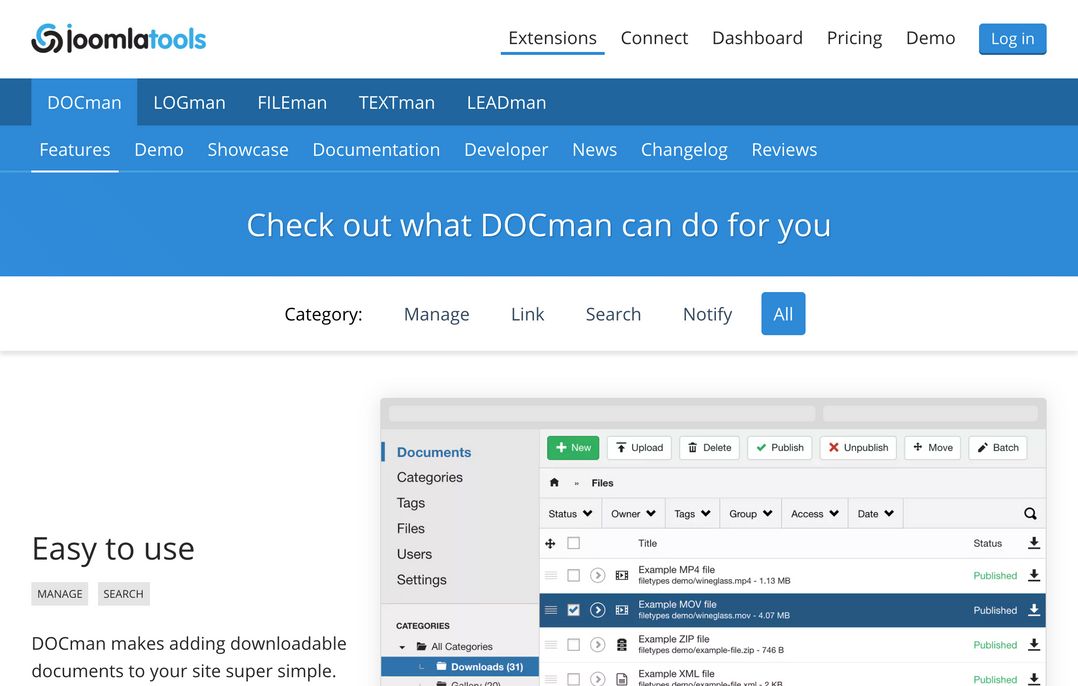Open the Group filter dropdown

pyautogui.click(x=751, y=513)
